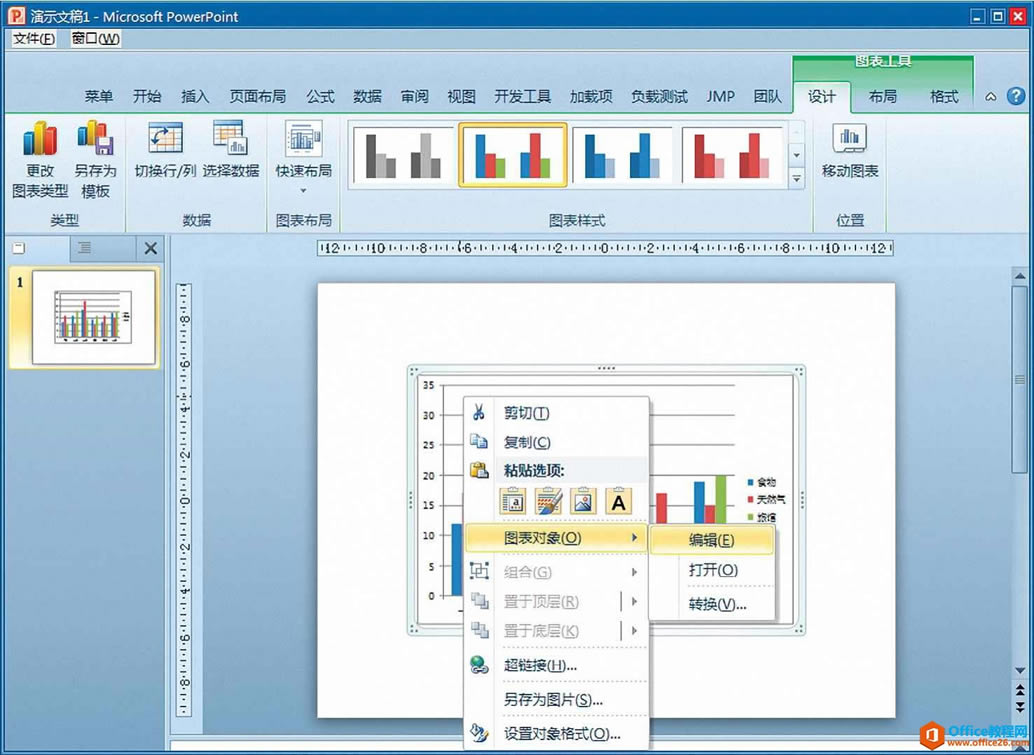
Task: Open the Data (数据) ribbon tab
Action: [367, 96]
